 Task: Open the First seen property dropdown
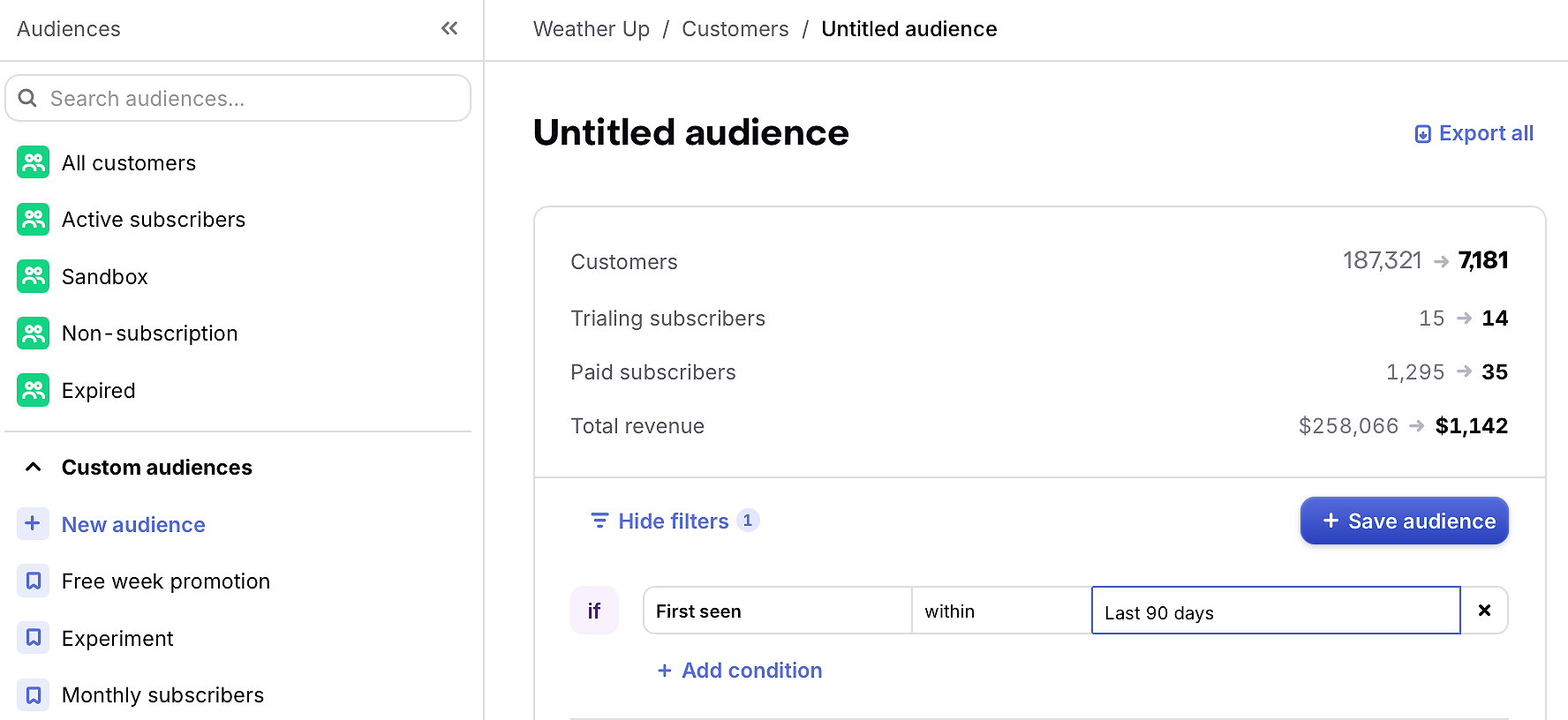coord(777,611)
